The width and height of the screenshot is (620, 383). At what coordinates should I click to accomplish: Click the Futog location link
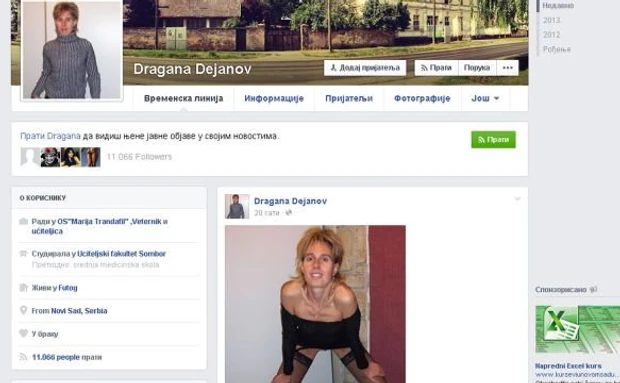[x=68, y=288]
